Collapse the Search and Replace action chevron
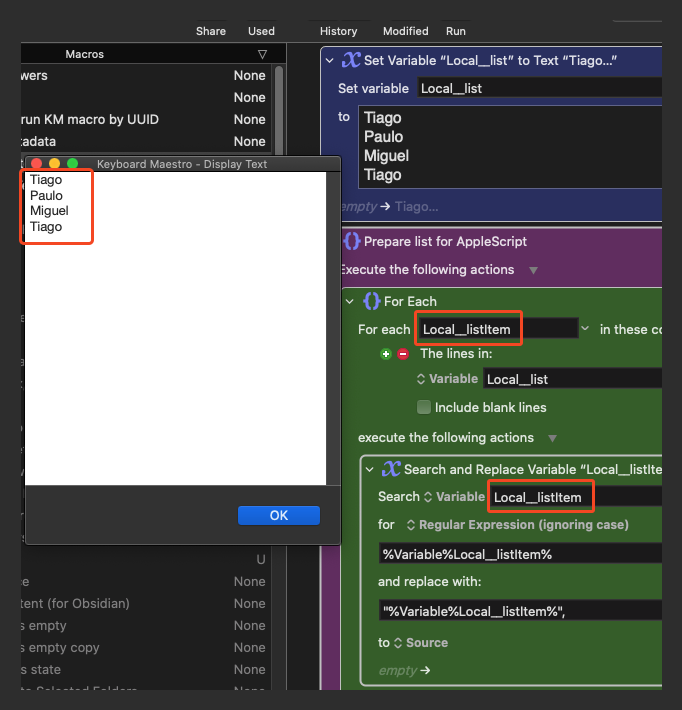This screenshot has height=710, width=682. click(x=370, y=470)
